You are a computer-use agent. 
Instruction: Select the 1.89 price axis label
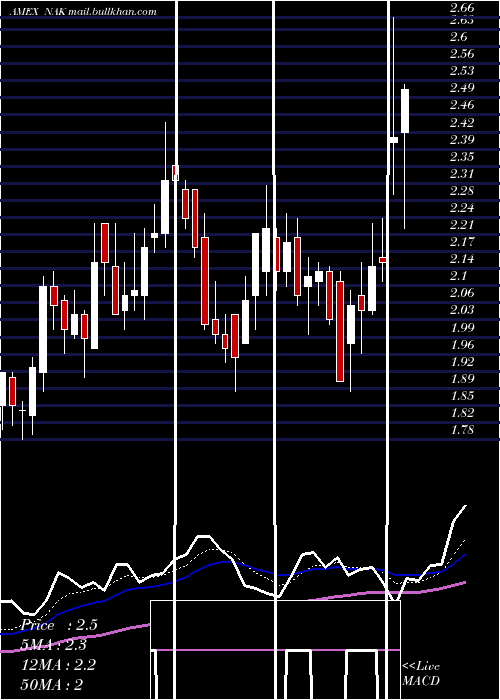[x=462, y=379]
